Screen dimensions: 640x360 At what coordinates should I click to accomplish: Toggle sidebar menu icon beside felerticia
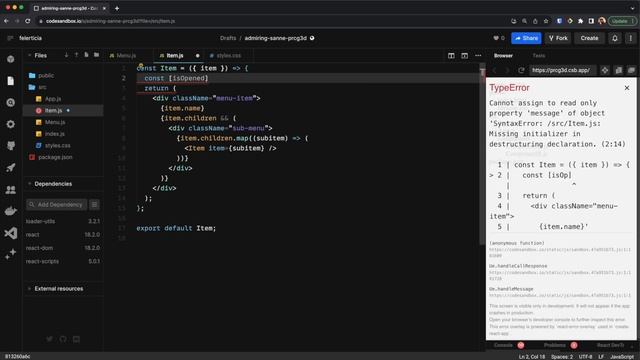(10, 38)
